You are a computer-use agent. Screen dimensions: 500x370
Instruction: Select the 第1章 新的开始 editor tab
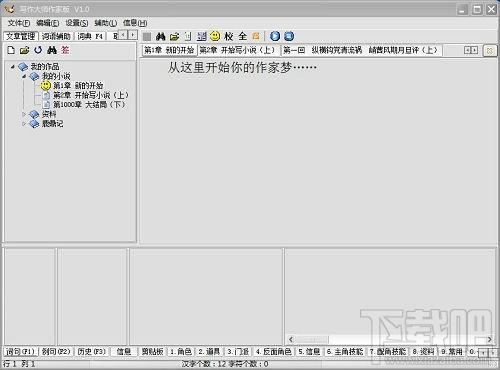coord(169,50)
